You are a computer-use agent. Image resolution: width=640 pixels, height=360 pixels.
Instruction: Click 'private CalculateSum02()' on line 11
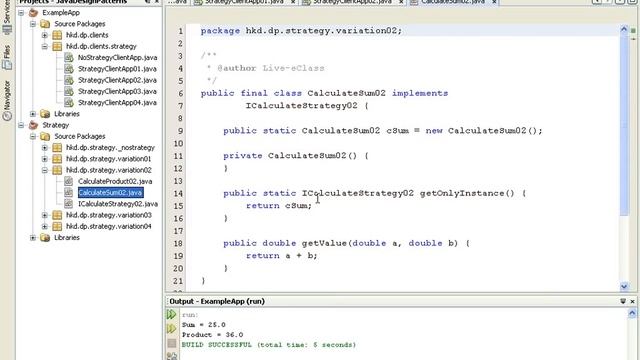(290, 156)
